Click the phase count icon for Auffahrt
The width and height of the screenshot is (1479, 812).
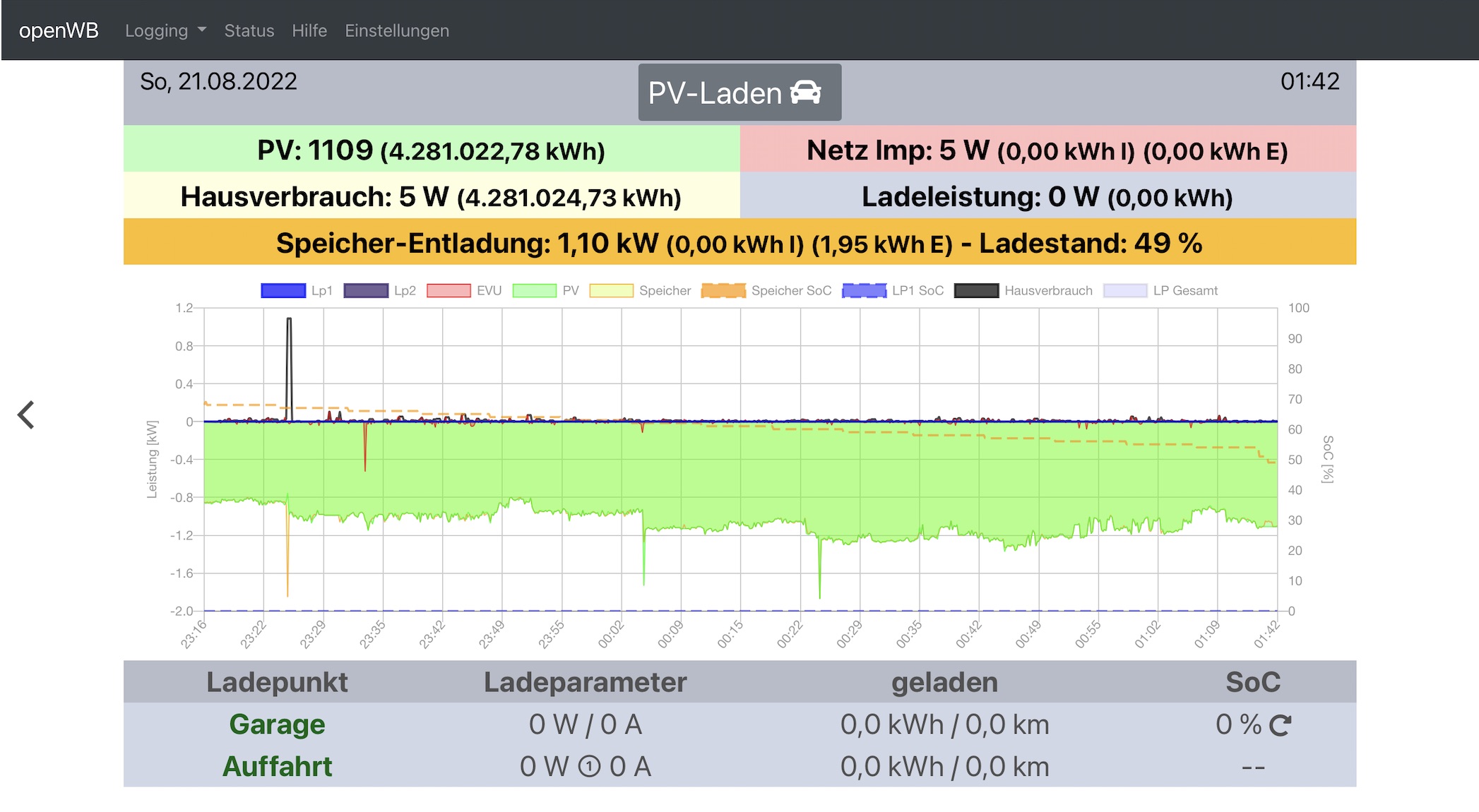[589, 767]
